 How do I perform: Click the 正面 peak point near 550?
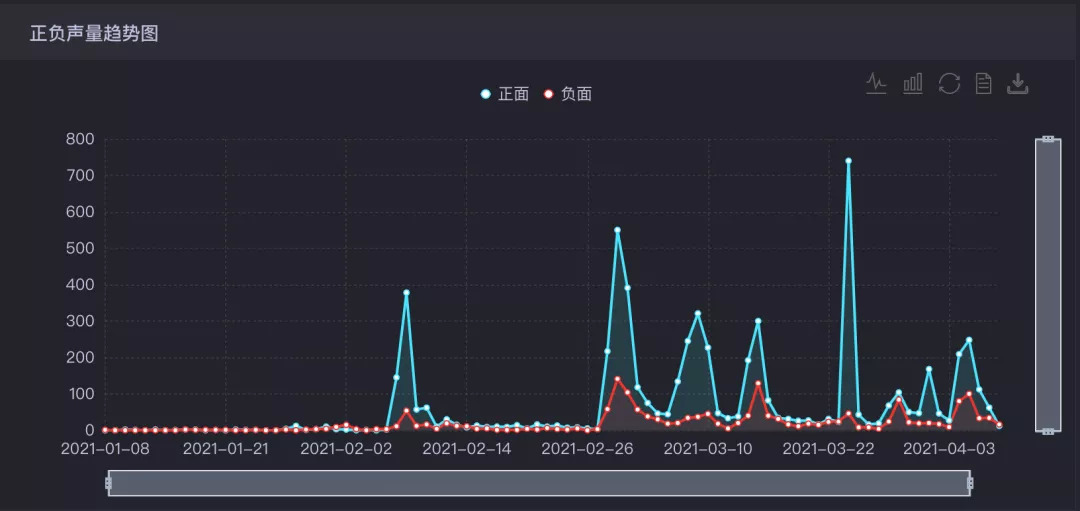(x=617, y=230)
